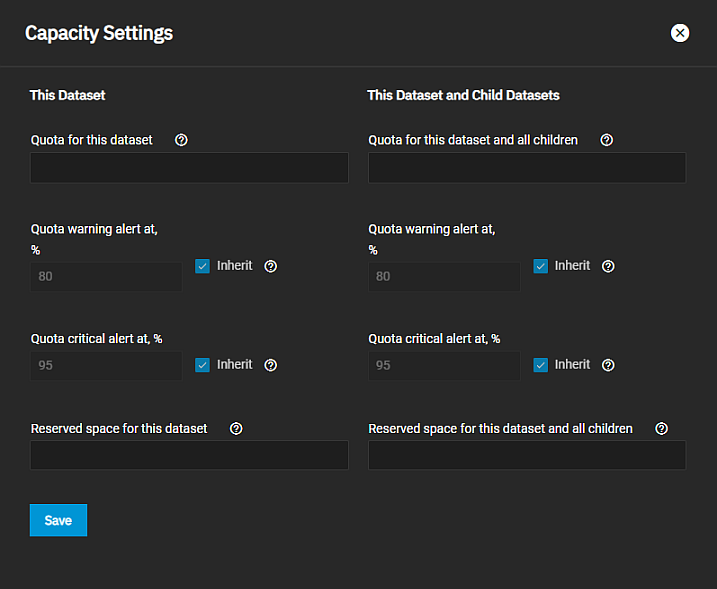Focus the 'Quota for this dataset' field
717x589 pixels.
(189, 168)
